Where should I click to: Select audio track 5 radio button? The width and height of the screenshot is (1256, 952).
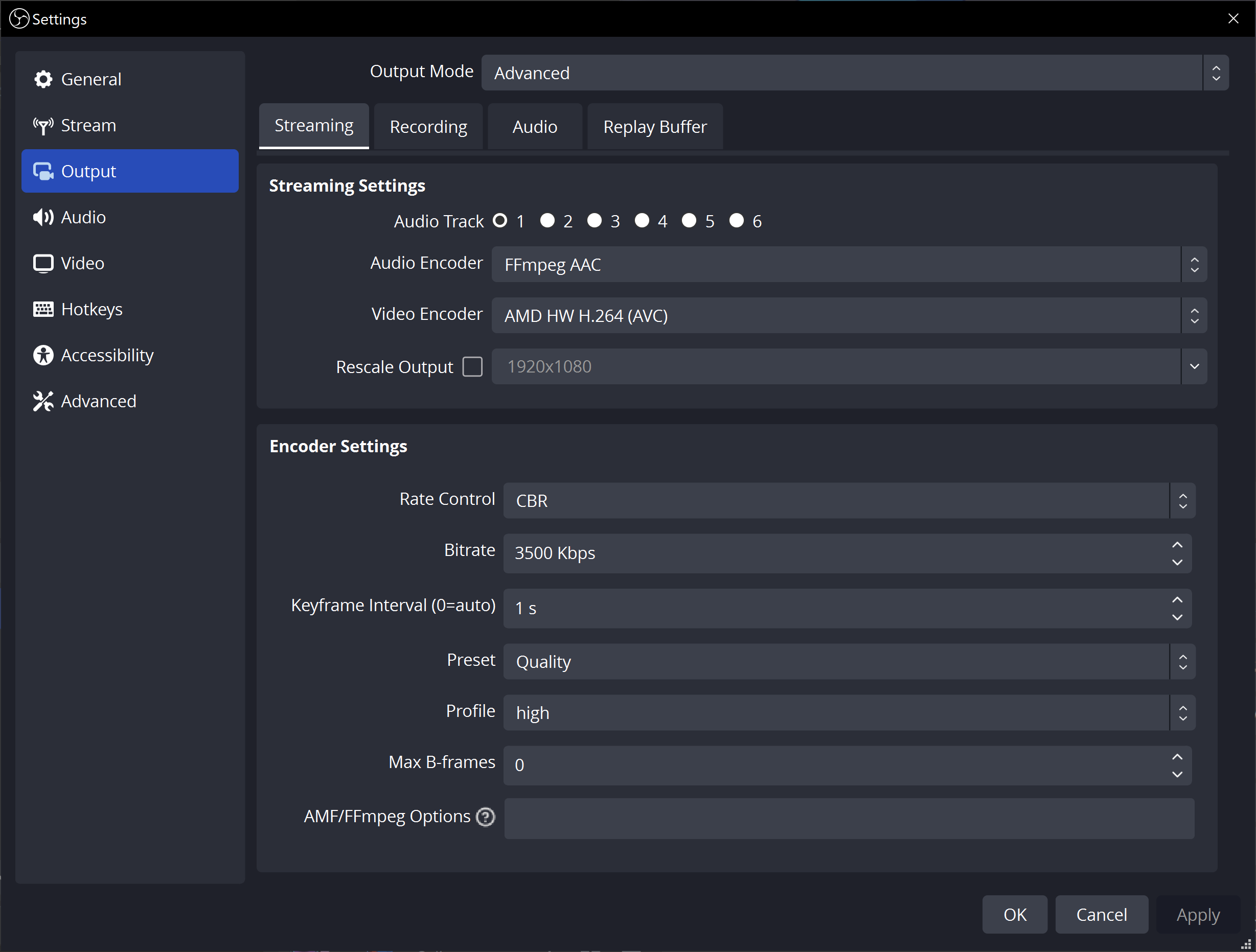689,220
